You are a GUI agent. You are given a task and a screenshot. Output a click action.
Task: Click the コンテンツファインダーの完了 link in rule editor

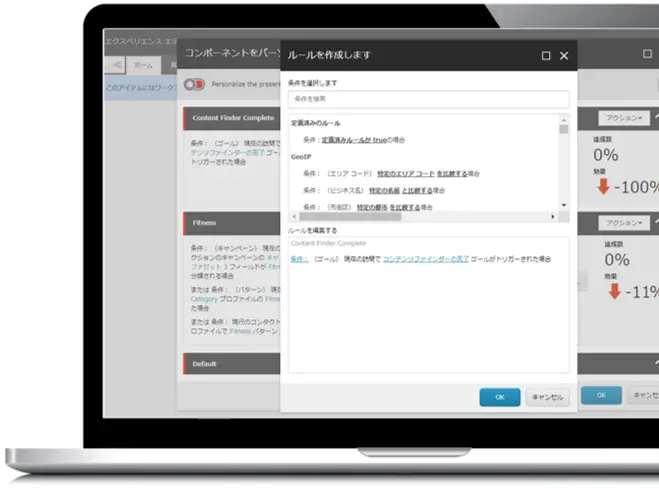pos(426,259)
